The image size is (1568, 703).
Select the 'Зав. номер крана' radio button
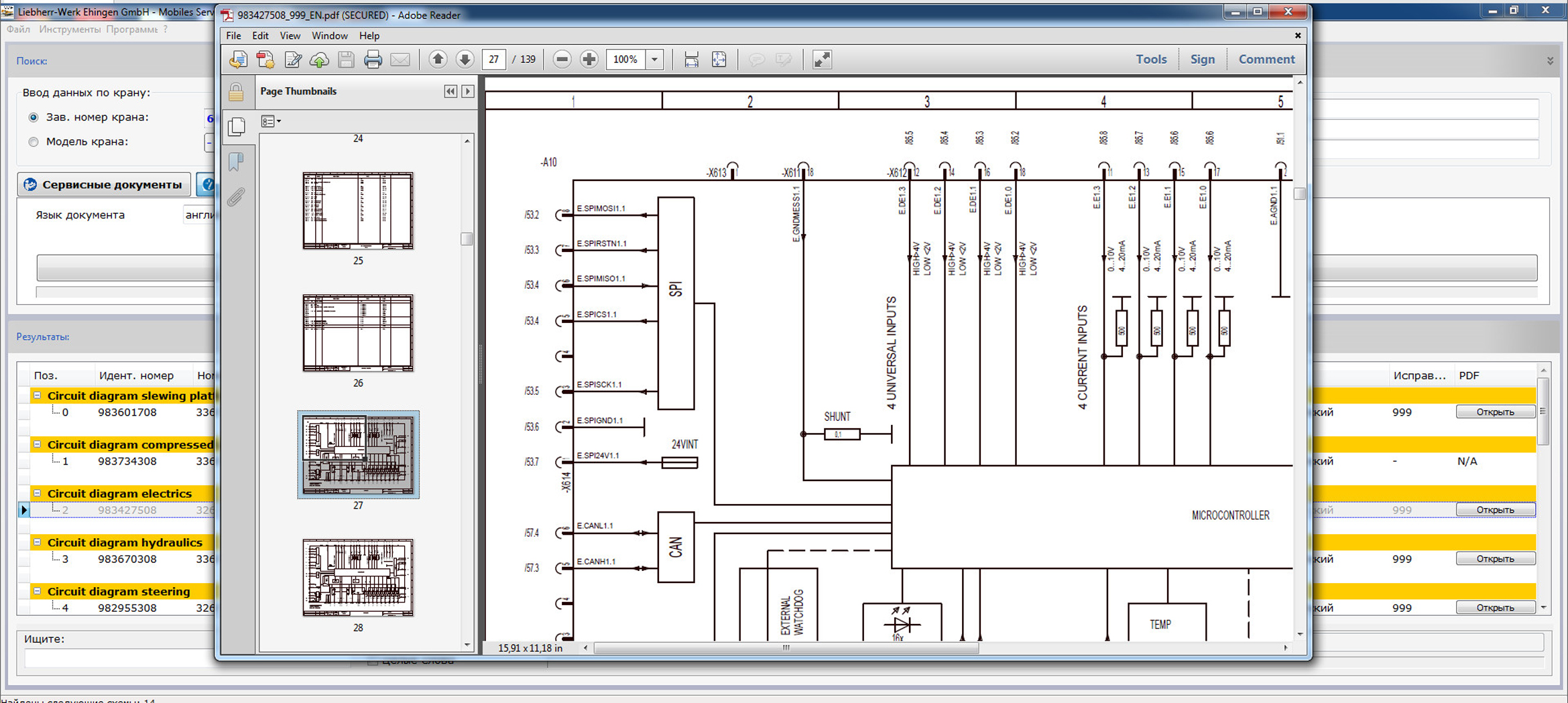pos(34,117)
